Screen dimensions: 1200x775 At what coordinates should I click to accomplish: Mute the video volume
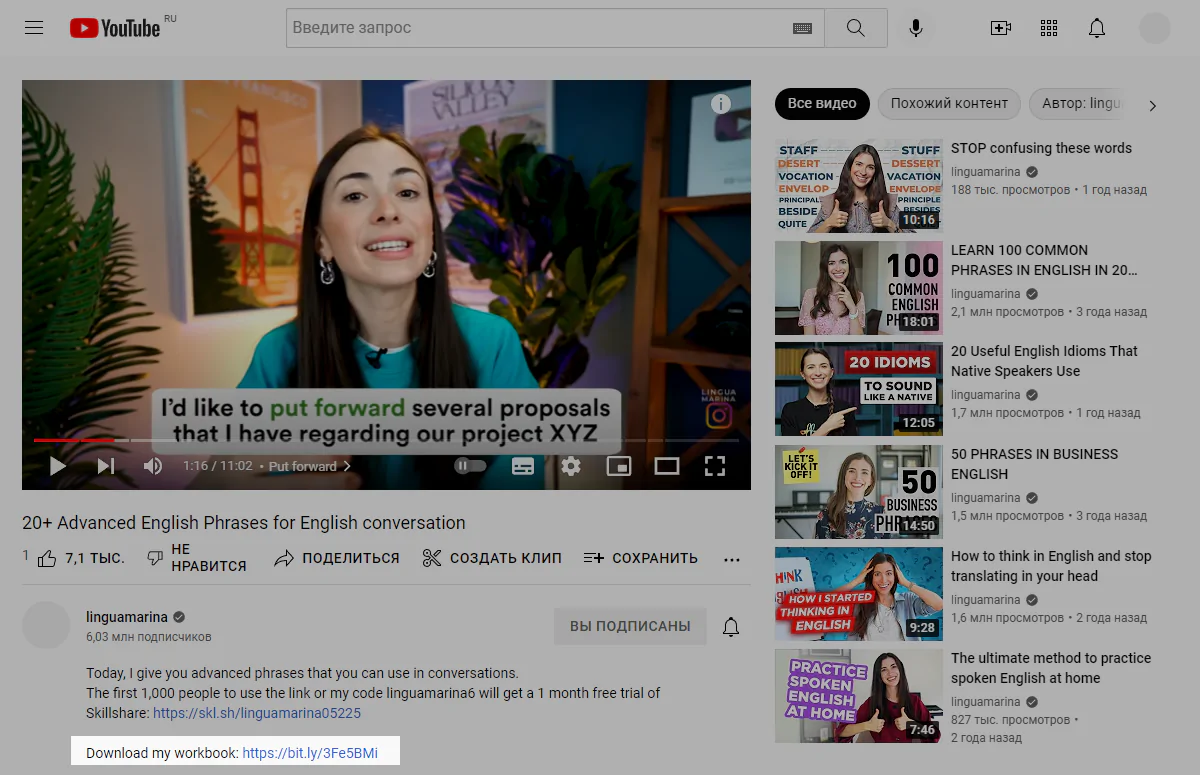153,466
